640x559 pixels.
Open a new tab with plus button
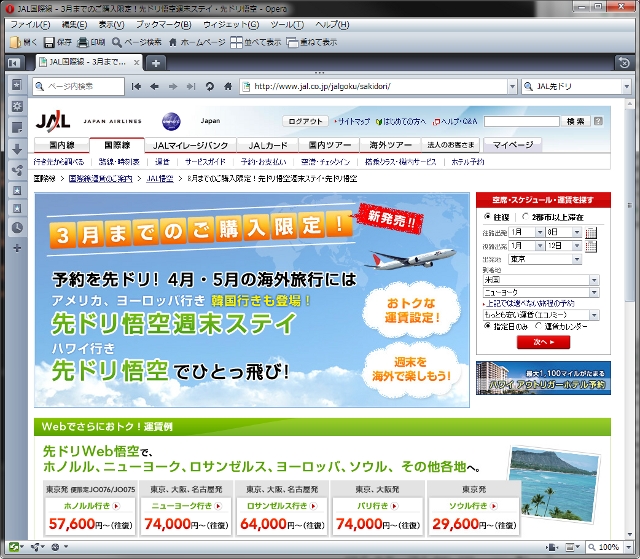click(x=156, y=63)
